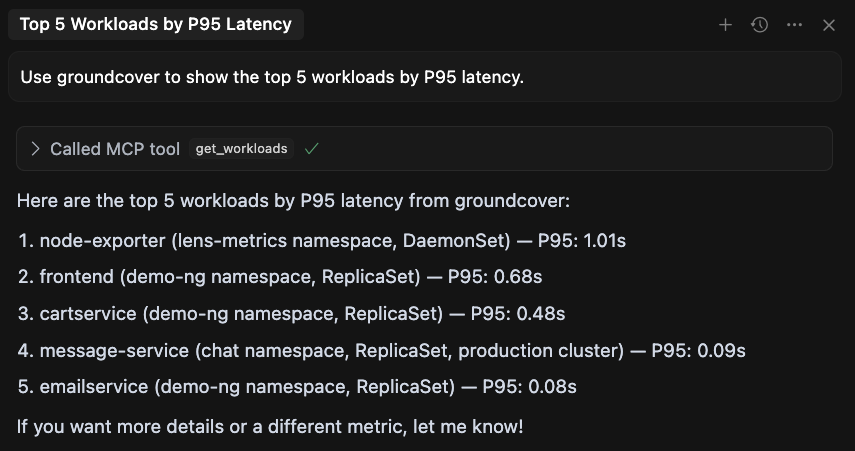Click the "If you want more details" line
The image size is (855, 451).
coord(270,427)
